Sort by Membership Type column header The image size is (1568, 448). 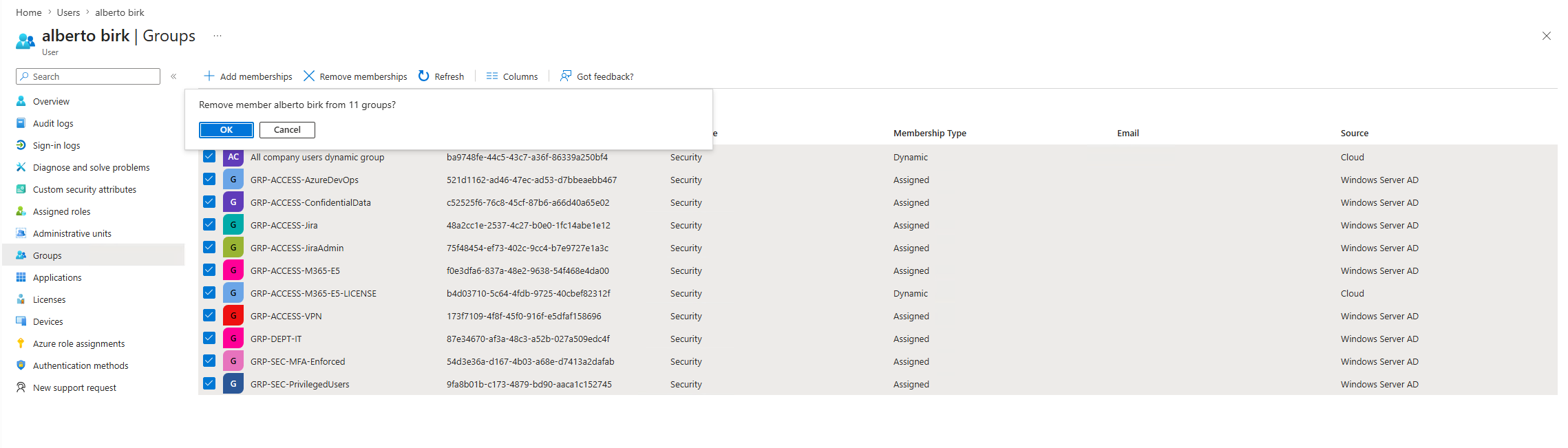tap(930, 133)
